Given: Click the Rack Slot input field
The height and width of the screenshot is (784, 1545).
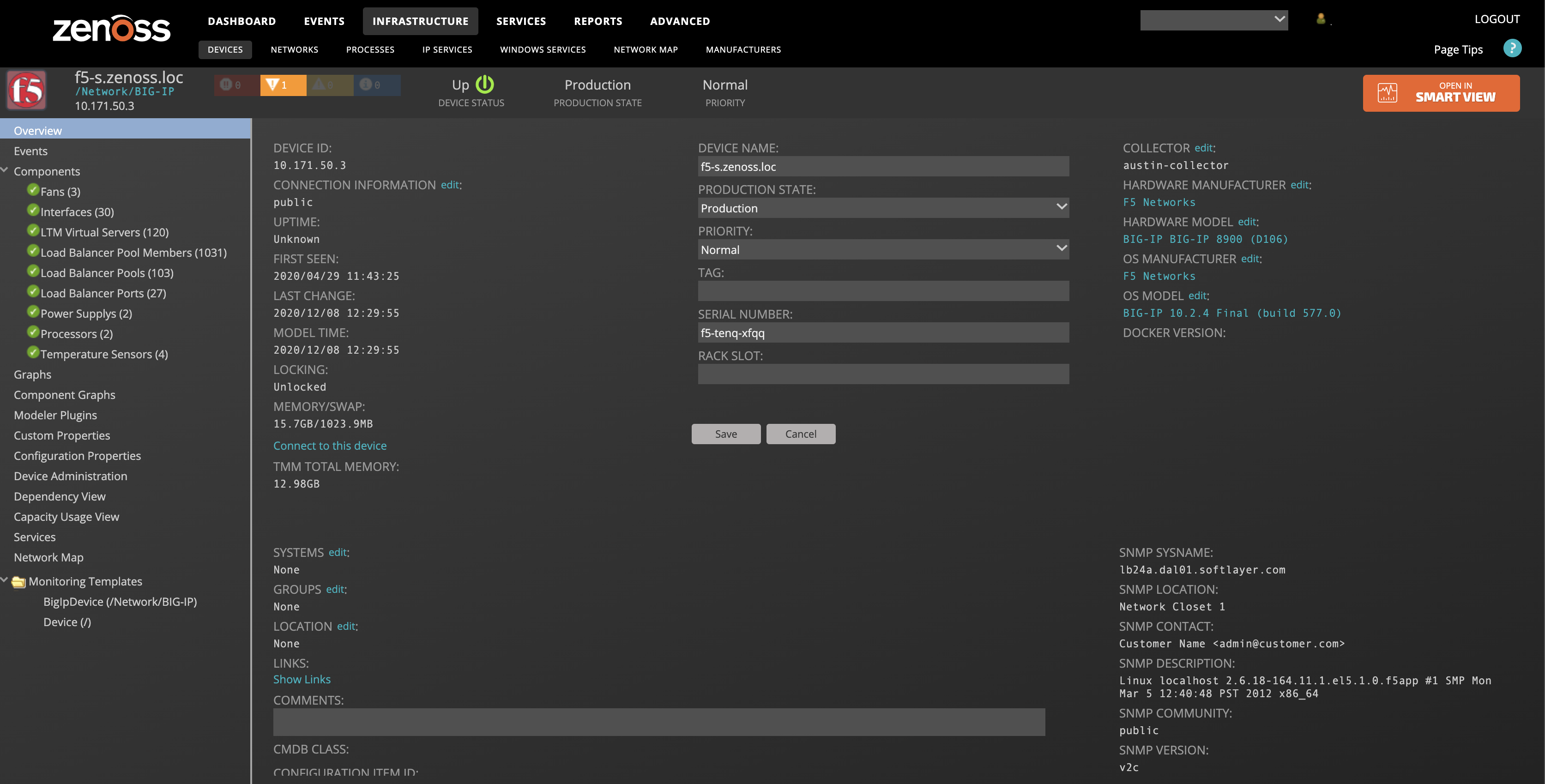Looking at the screenshot, I should (883, 374).
